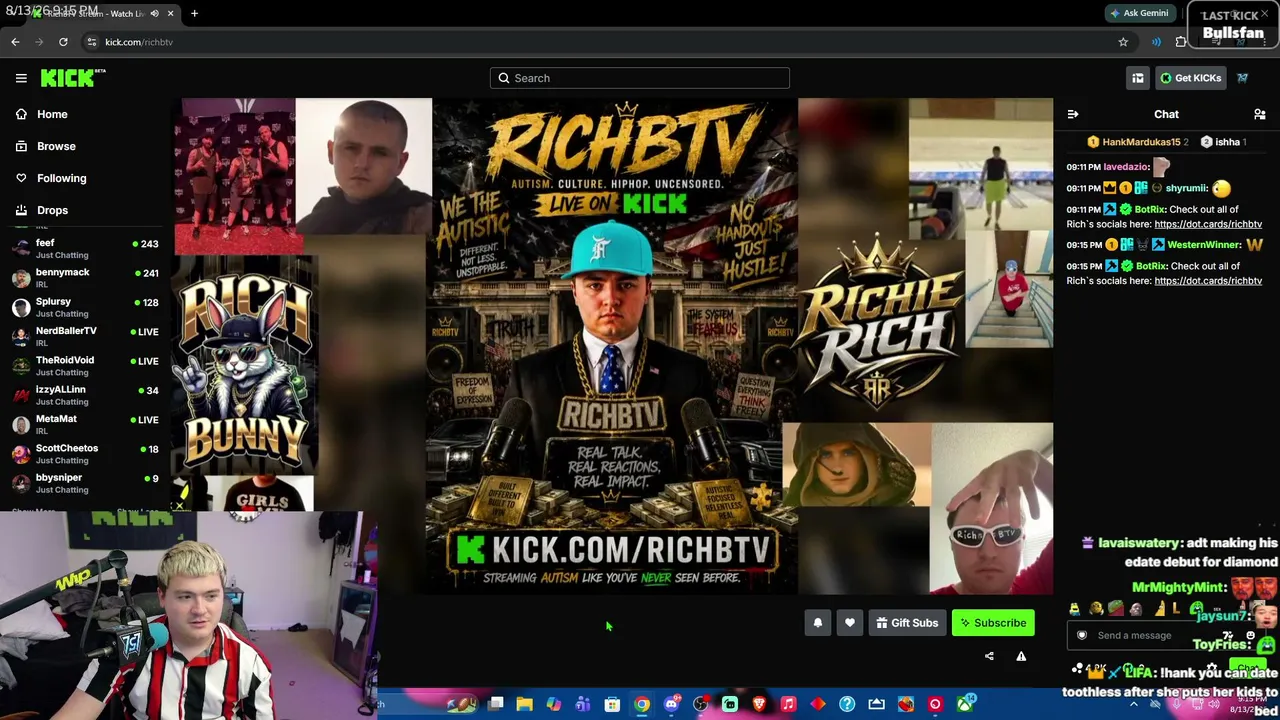Click the browser back arrow
1280x720 pixels.
[x=15, y=42]
